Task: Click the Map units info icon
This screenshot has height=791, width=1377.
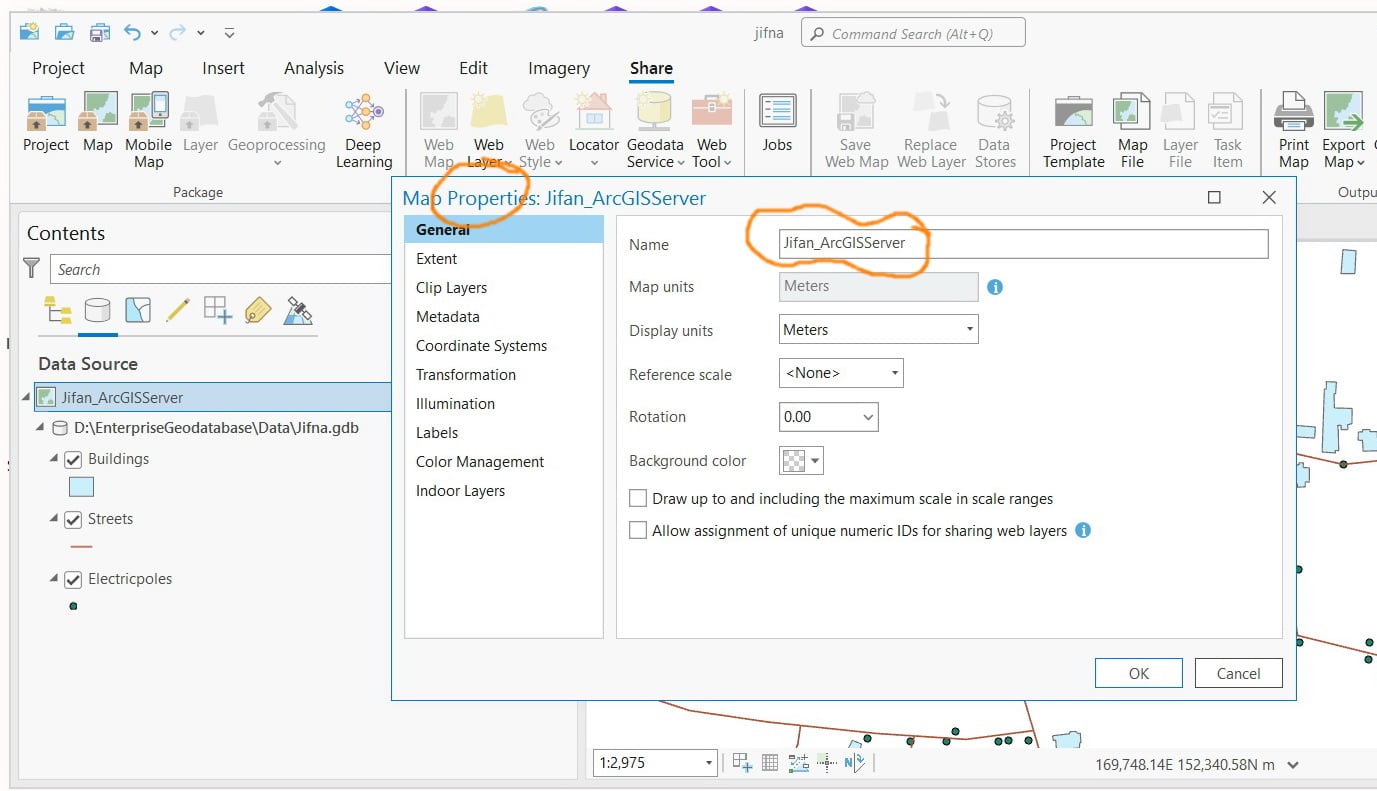Action: (995, 287)
